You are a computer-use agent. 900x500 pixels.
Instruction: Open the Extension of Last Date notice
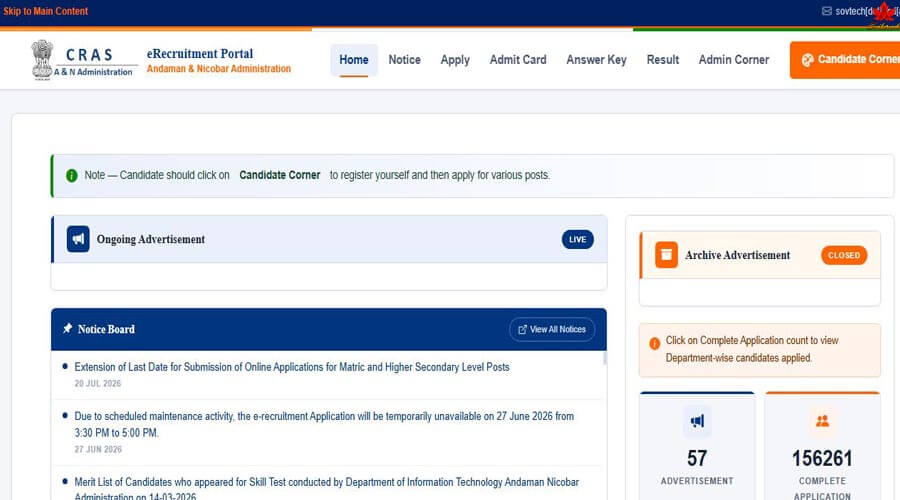(x=292, y=367)
